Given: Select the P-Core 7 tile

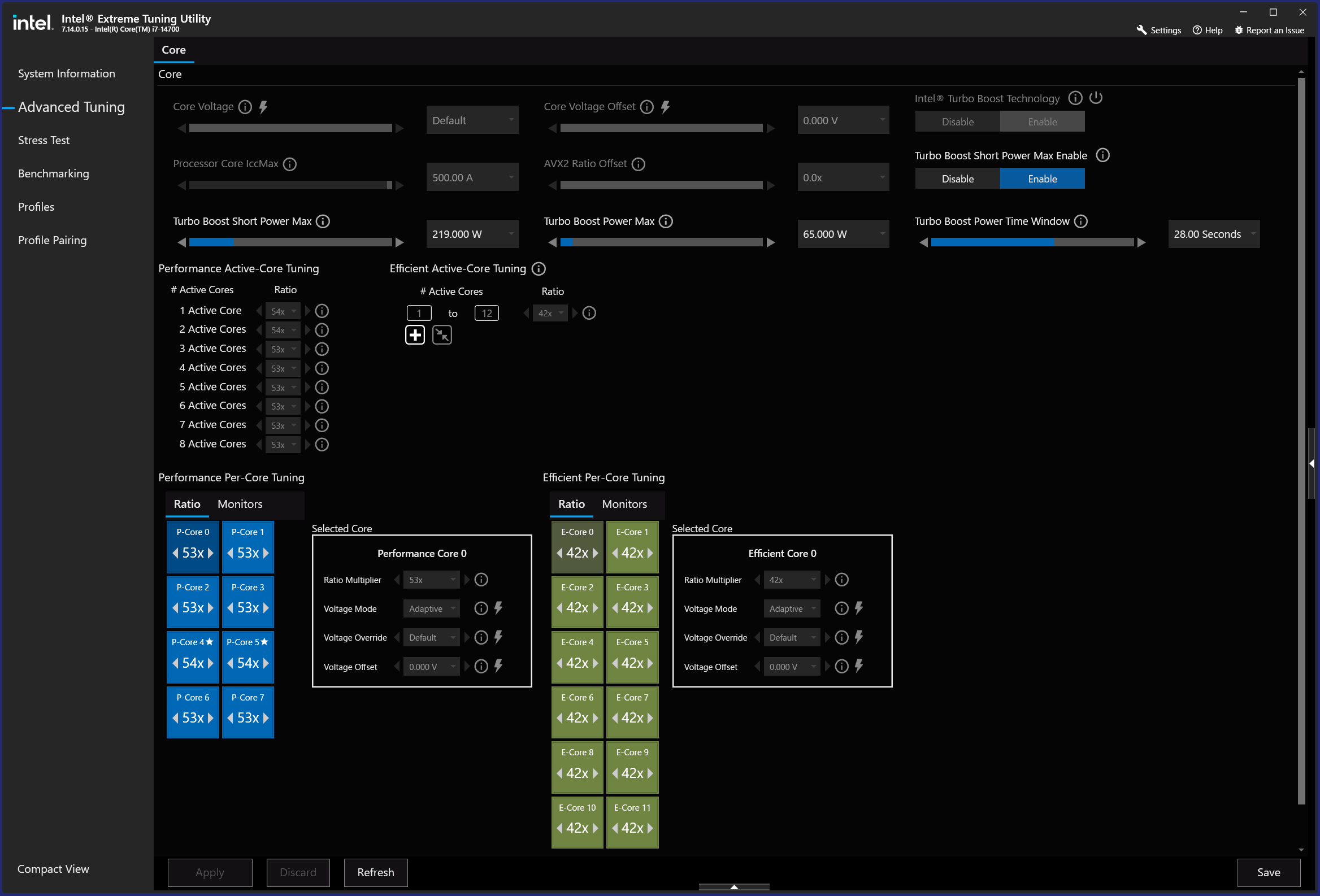Looking at the screenshot, I should tap(248, 711).
